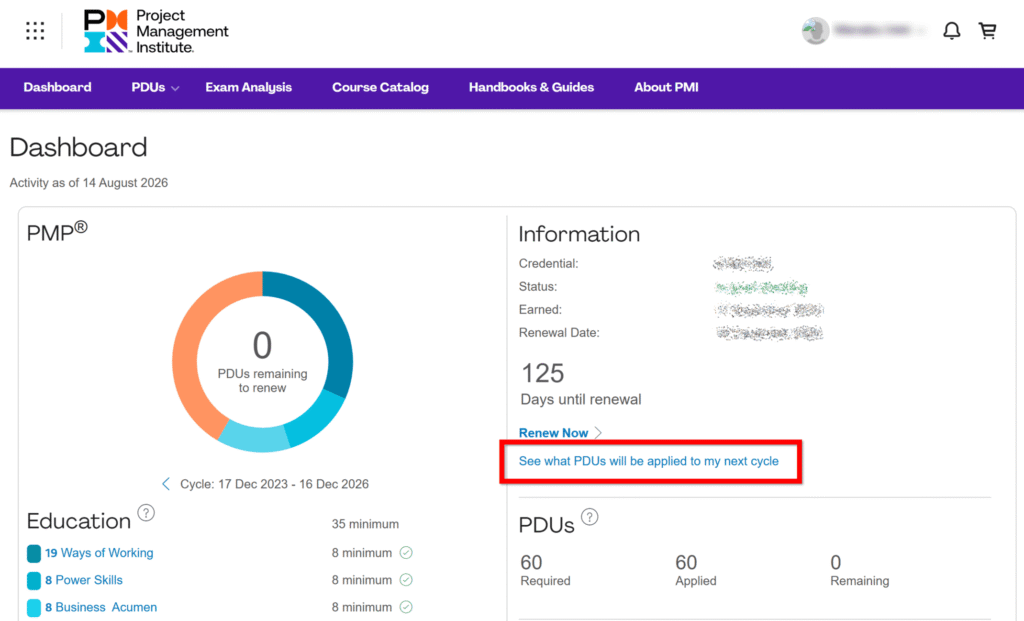This screenshot has width=1024, height=621.
Task: Open the app launcher grid icon
Action: (x=35, y=31)
